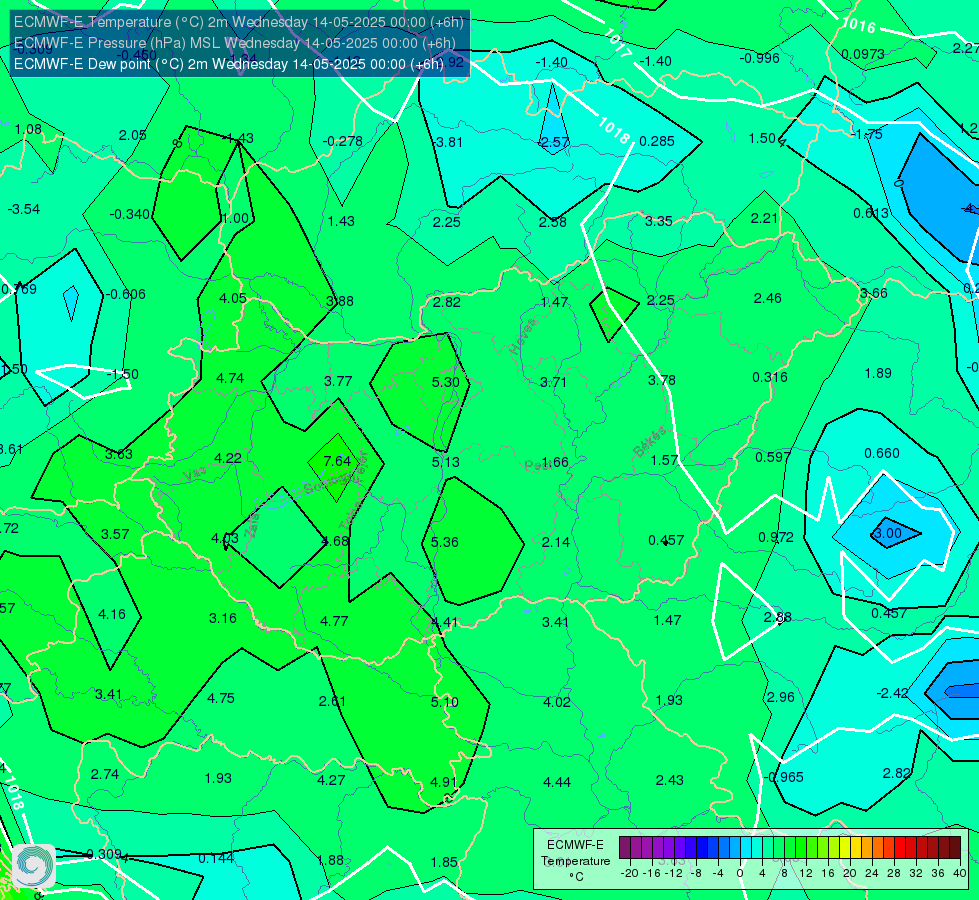Click the -3.54 temperature value
The width and height of the screenshot is (979, 900).
click(x=24, y=209)
